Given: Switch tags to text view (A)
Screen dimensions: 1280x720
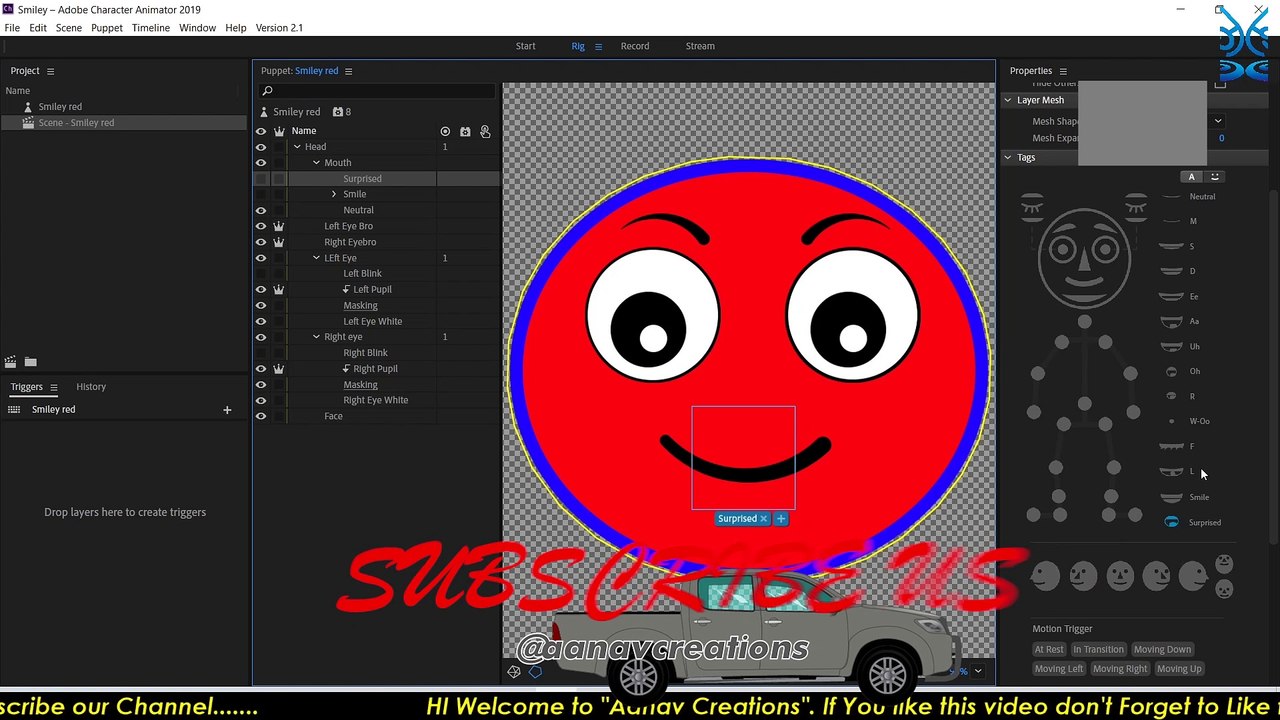Looking at the screenshot, I should (x=1191, y=177).
